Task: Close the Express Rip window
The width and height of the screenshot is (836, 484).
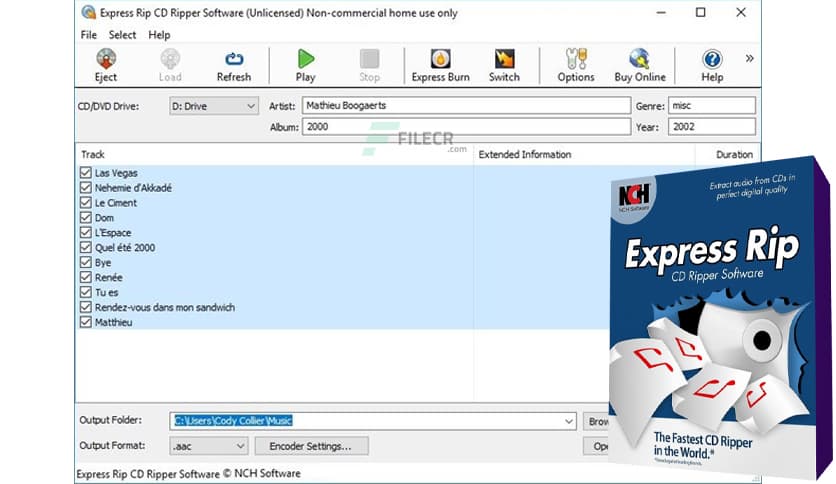Action: coord(741,12)
